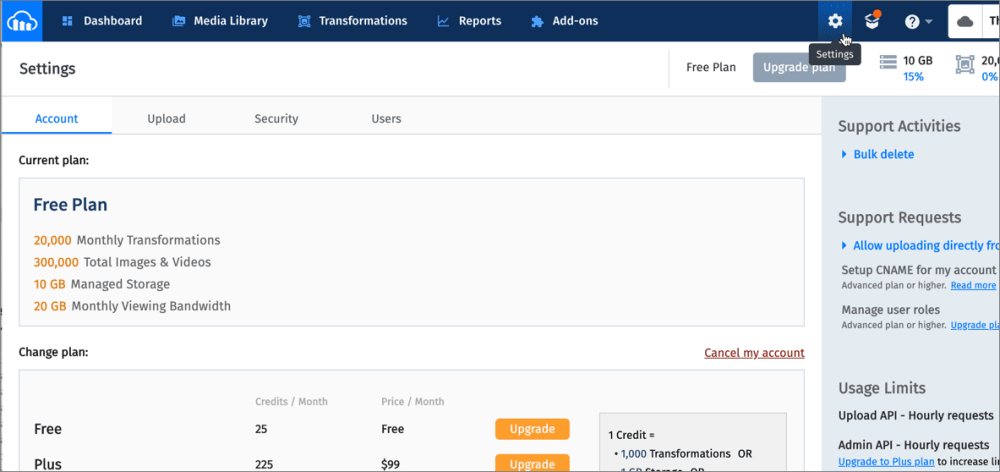Click the Support Requests heading

(x=899, y=218)
